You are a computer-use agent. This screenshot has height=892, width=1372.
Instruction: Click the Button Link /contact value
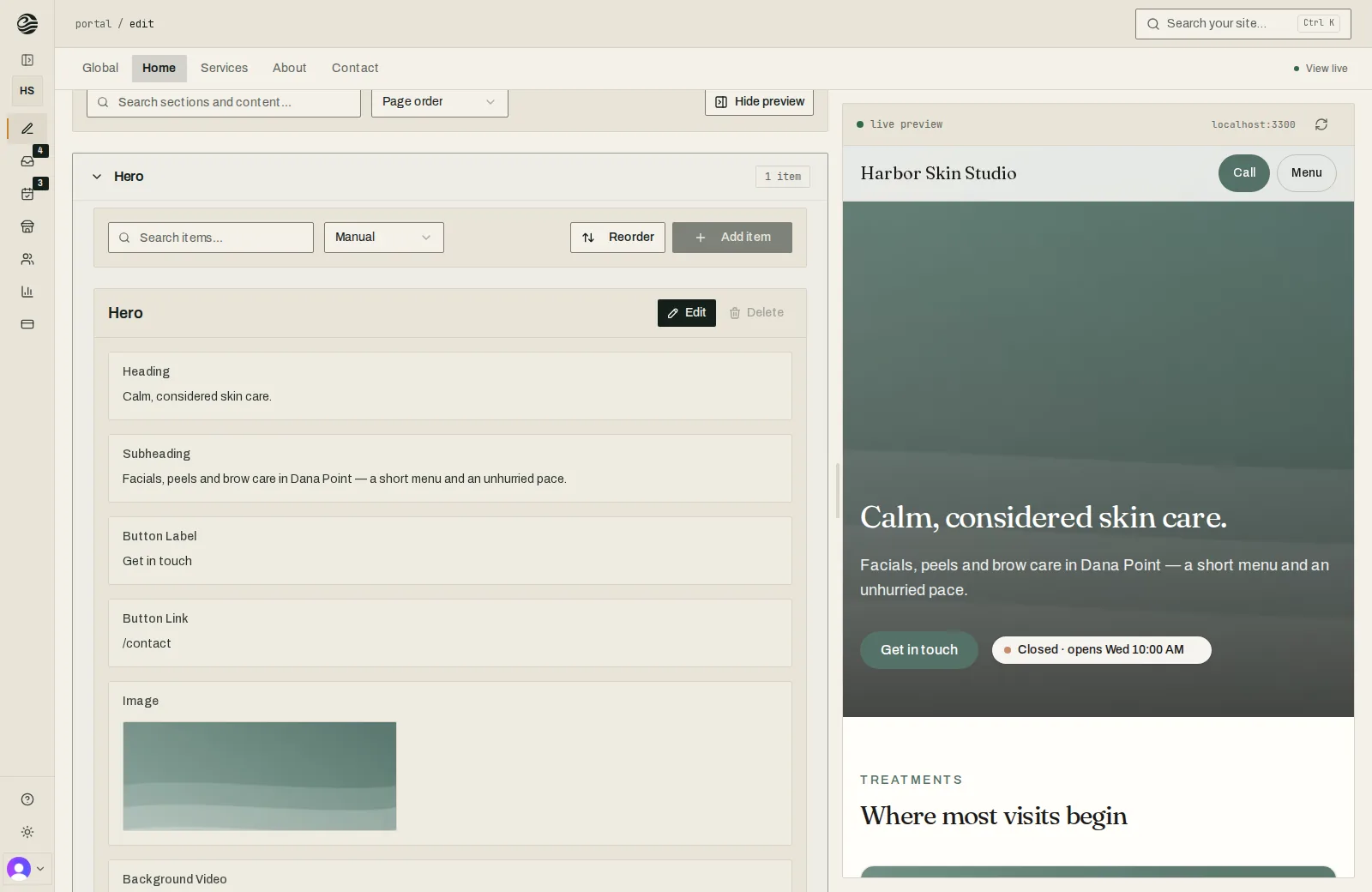[x=147, y=643]
